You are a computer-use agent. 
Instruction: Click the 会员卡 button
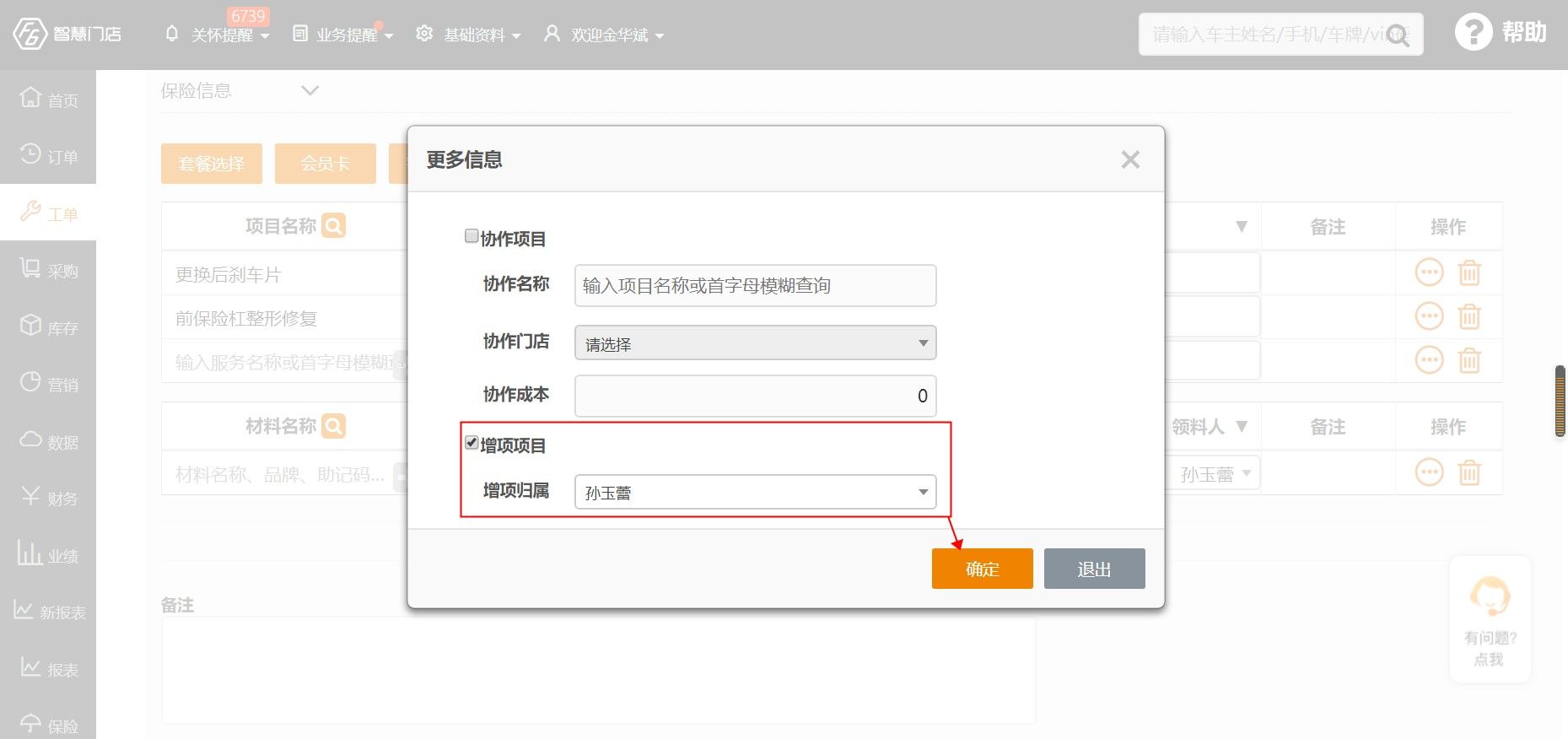pyautogui.click(x=326, y=164)
